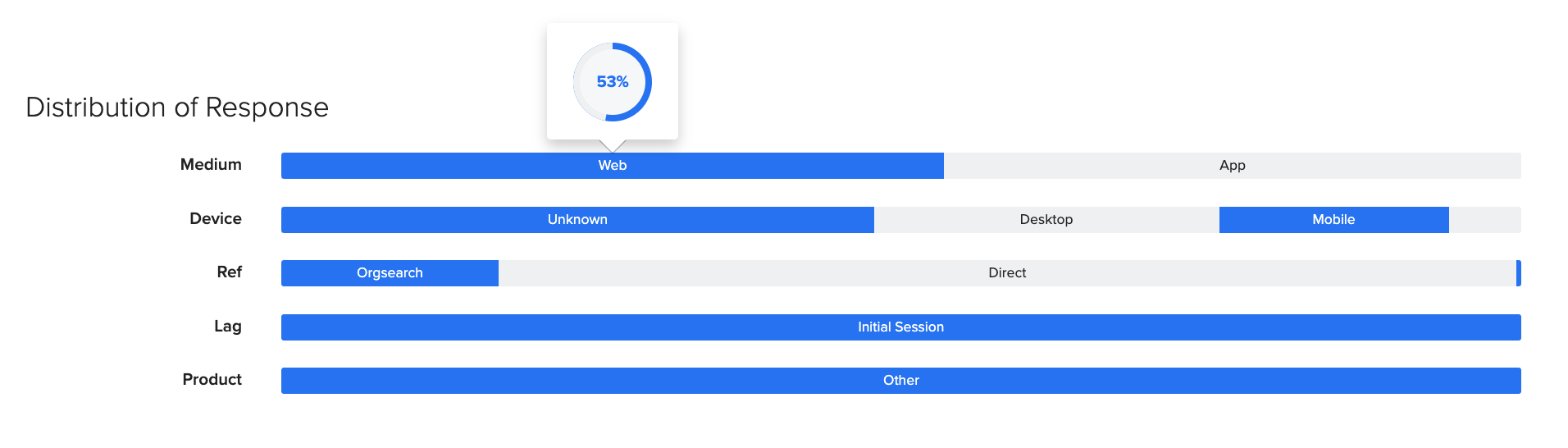Image resolution: width=1568 pixels, height=448 pixels.
Task: Click the unlabeled gray segment after Mobile
Action: 1485,220
